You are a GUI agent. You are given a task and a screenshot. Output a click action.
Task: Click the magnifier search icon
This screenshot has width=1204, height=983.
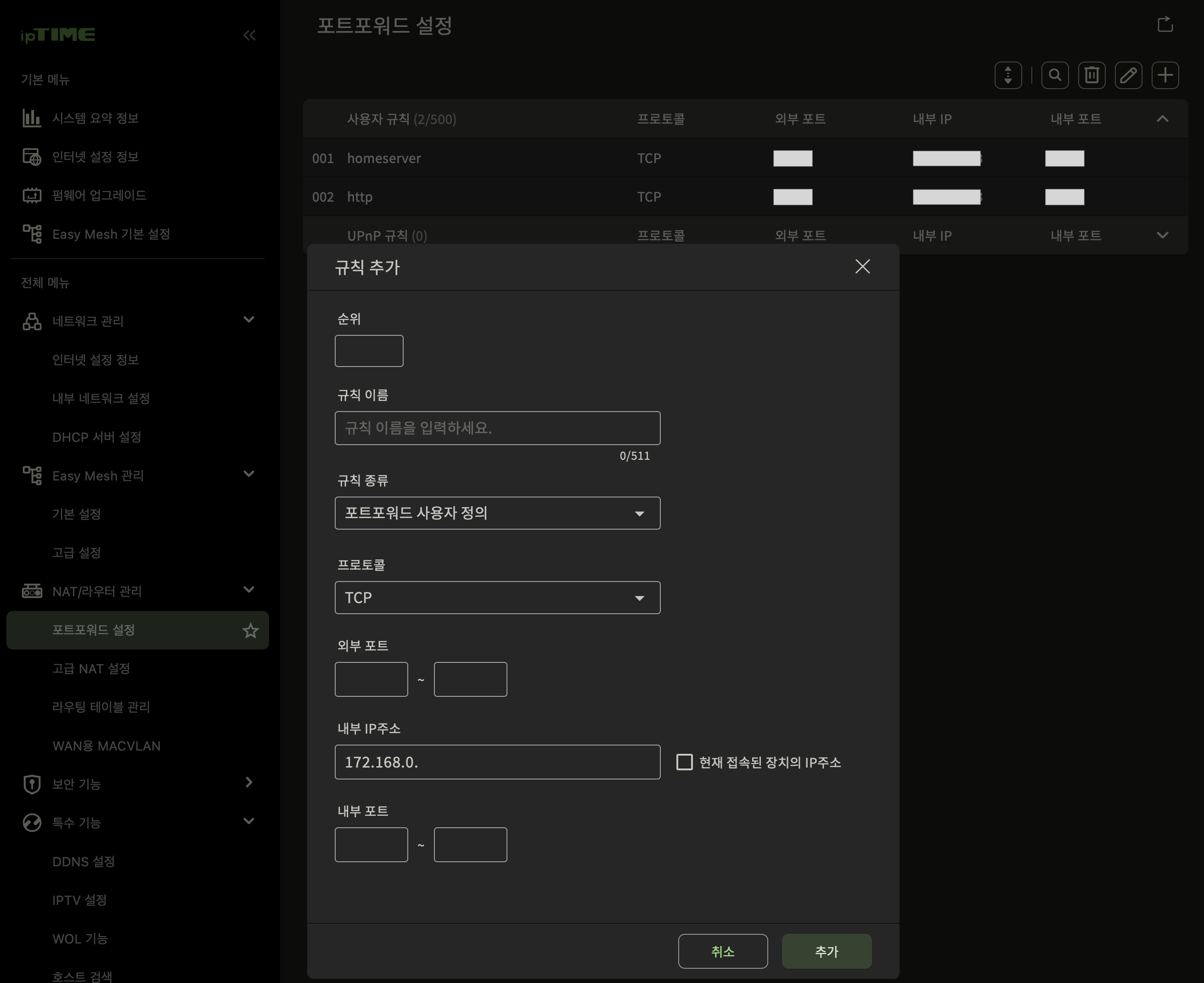tap(1055, 75)
